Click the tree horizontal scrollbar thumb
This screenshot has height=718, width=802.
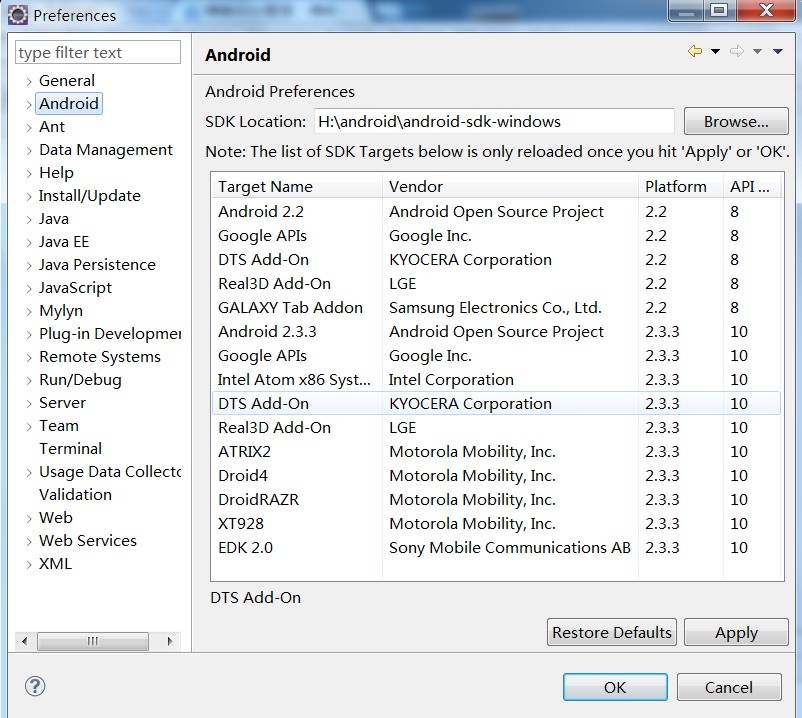(x=93, y=641)
